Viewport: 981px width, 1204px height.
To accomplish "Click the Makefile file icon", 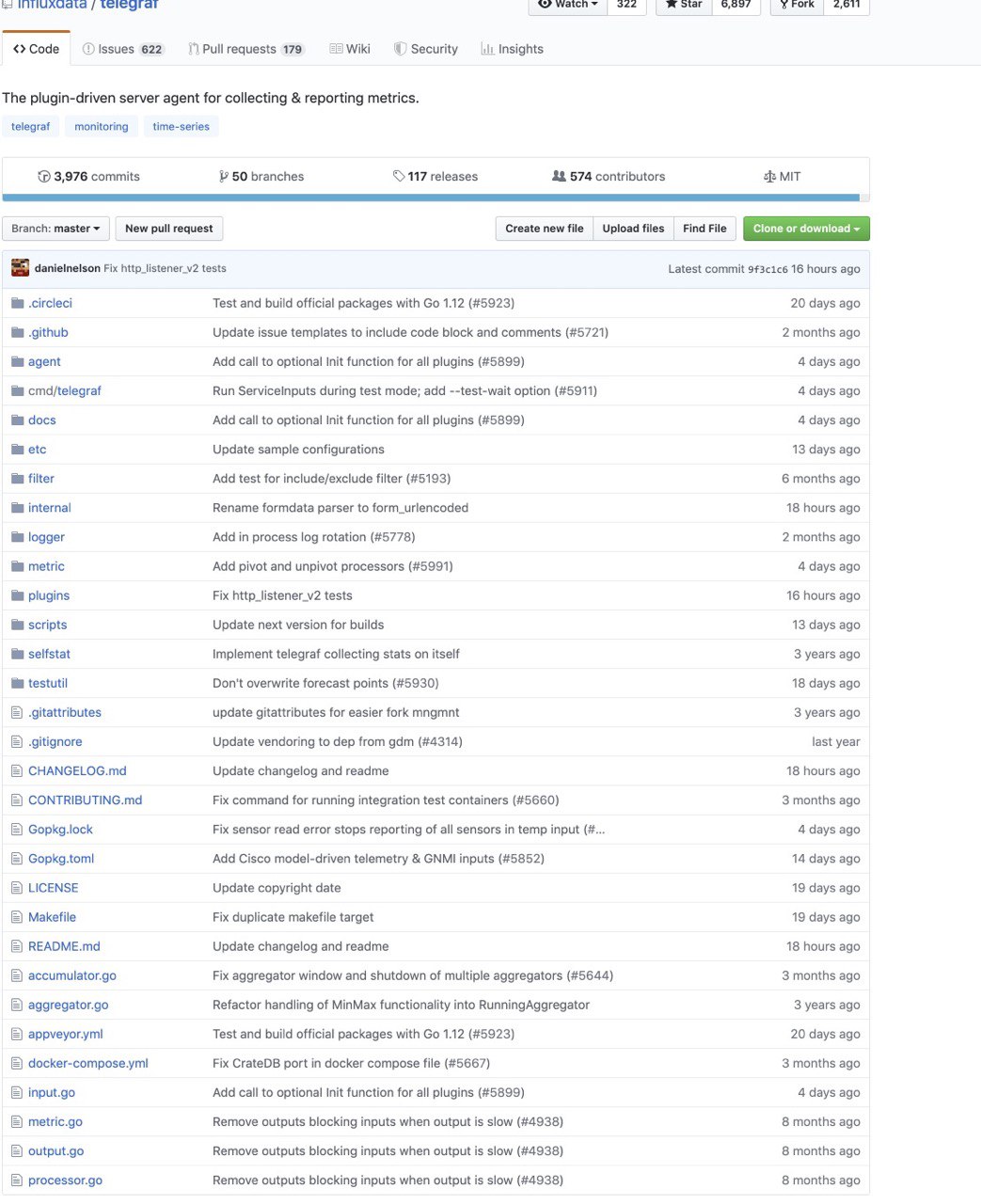I will (17, 916).
